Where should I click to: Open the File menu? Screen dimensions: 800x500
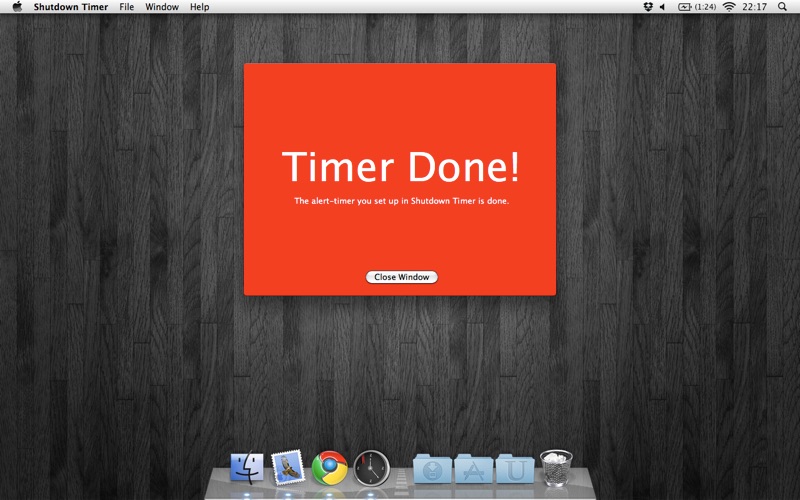pyautogui.click(x=126, y=7)
